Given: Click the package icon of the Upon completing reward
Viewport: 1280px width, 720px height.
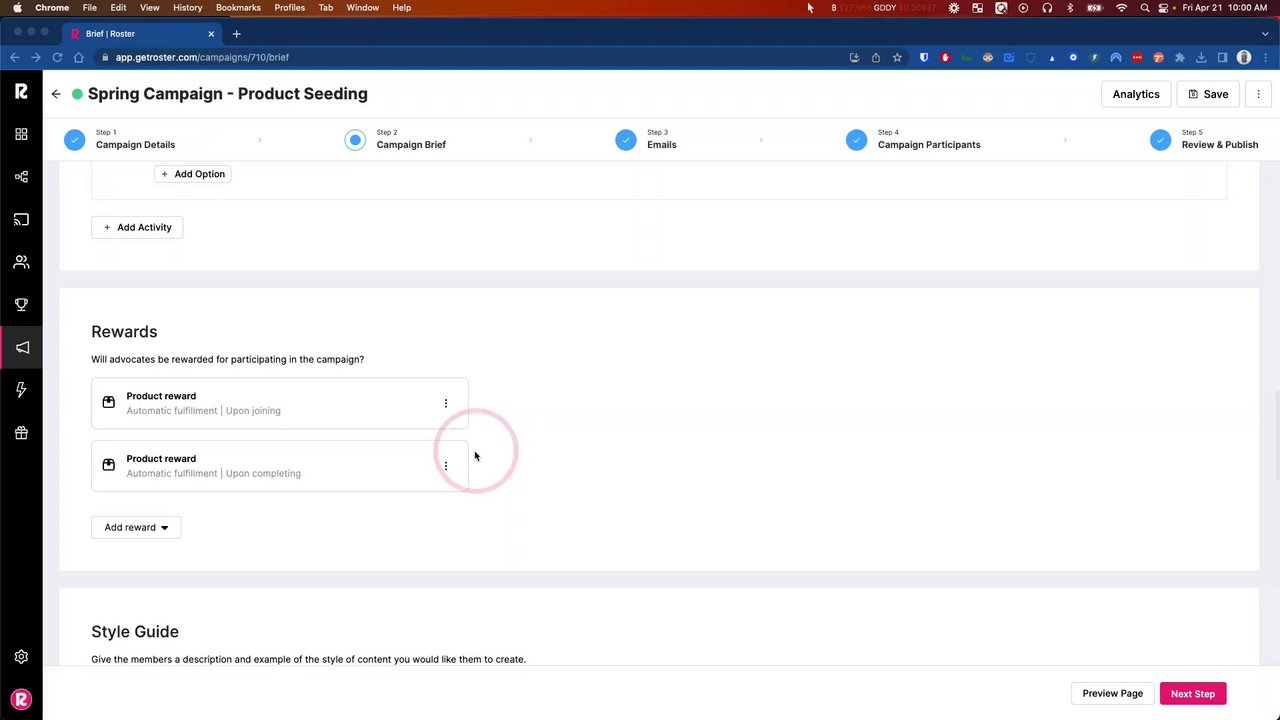Looking at the screenshot, I should pyautogui.click(x=109, y=465).
